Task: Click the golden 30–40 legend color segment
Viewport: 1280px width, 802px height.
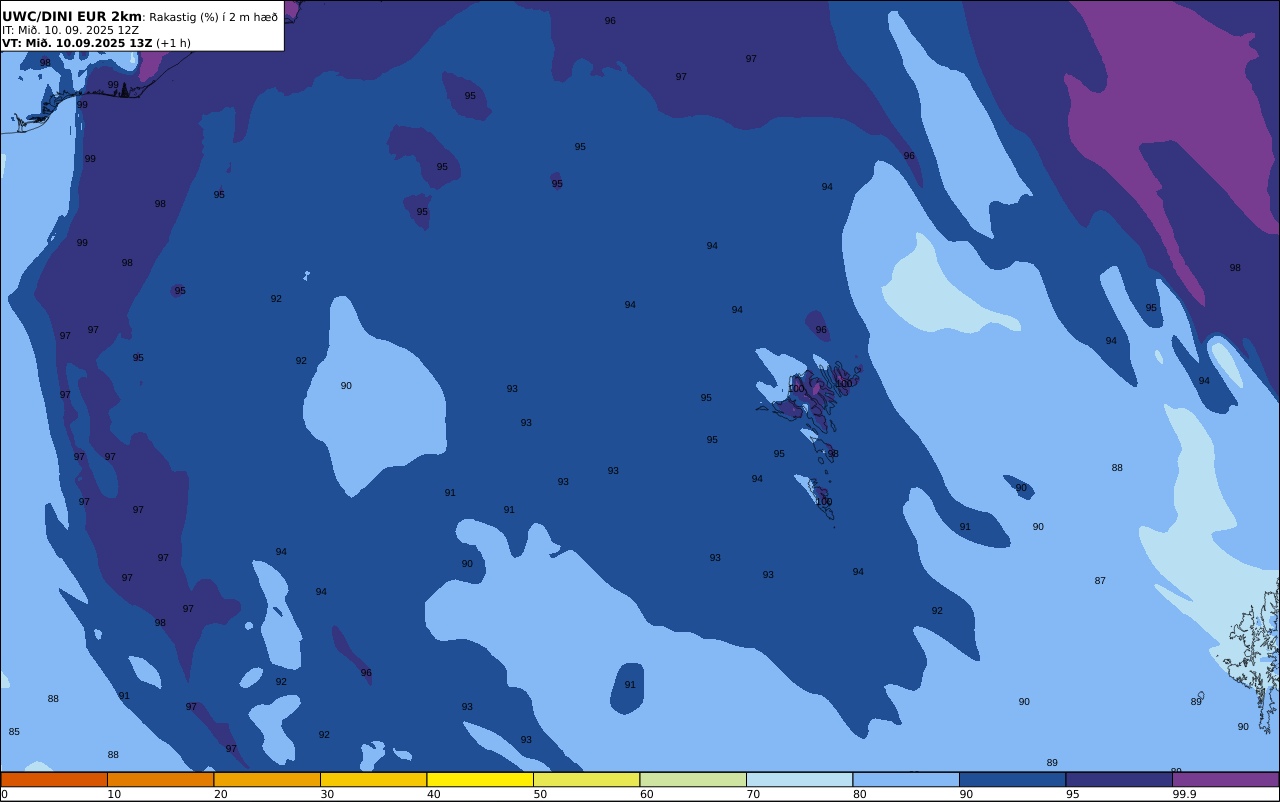Action: pyautogui.click(x=373, y=779)
